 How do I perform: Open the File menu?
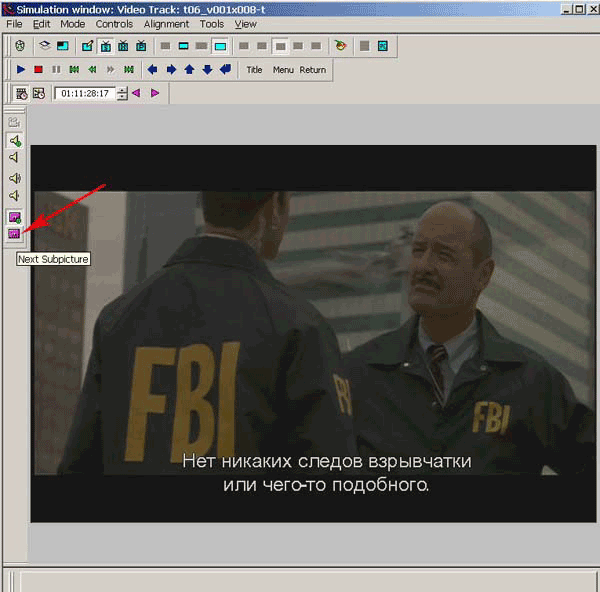(x=14, y=24)
